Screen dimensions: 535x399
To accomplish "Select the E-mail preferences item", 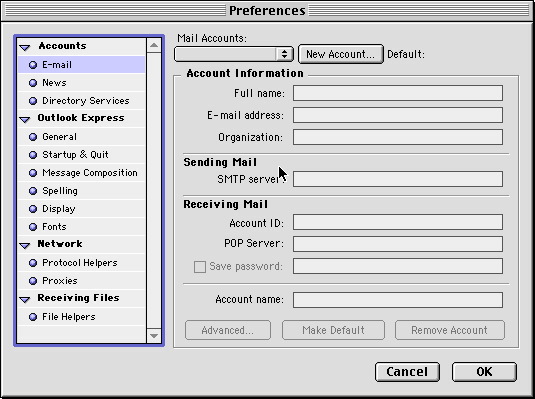I will click(x=82, y=65).
